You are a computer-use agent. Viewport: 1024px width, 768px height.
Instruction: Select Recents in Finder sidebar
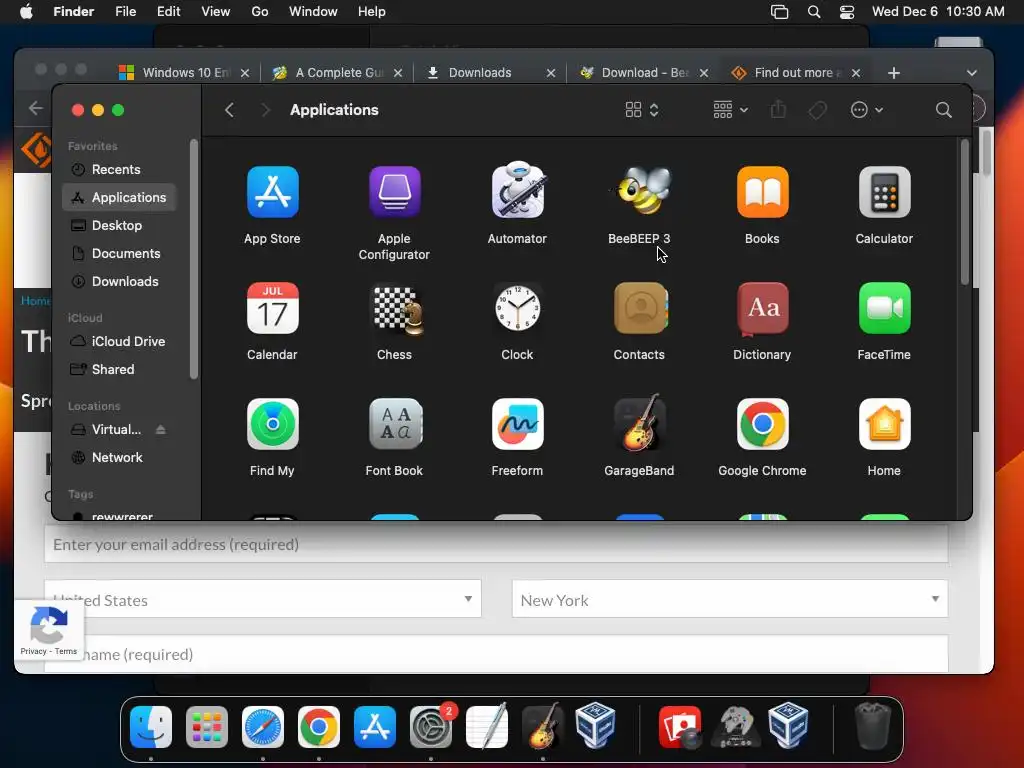click(116, 170)
